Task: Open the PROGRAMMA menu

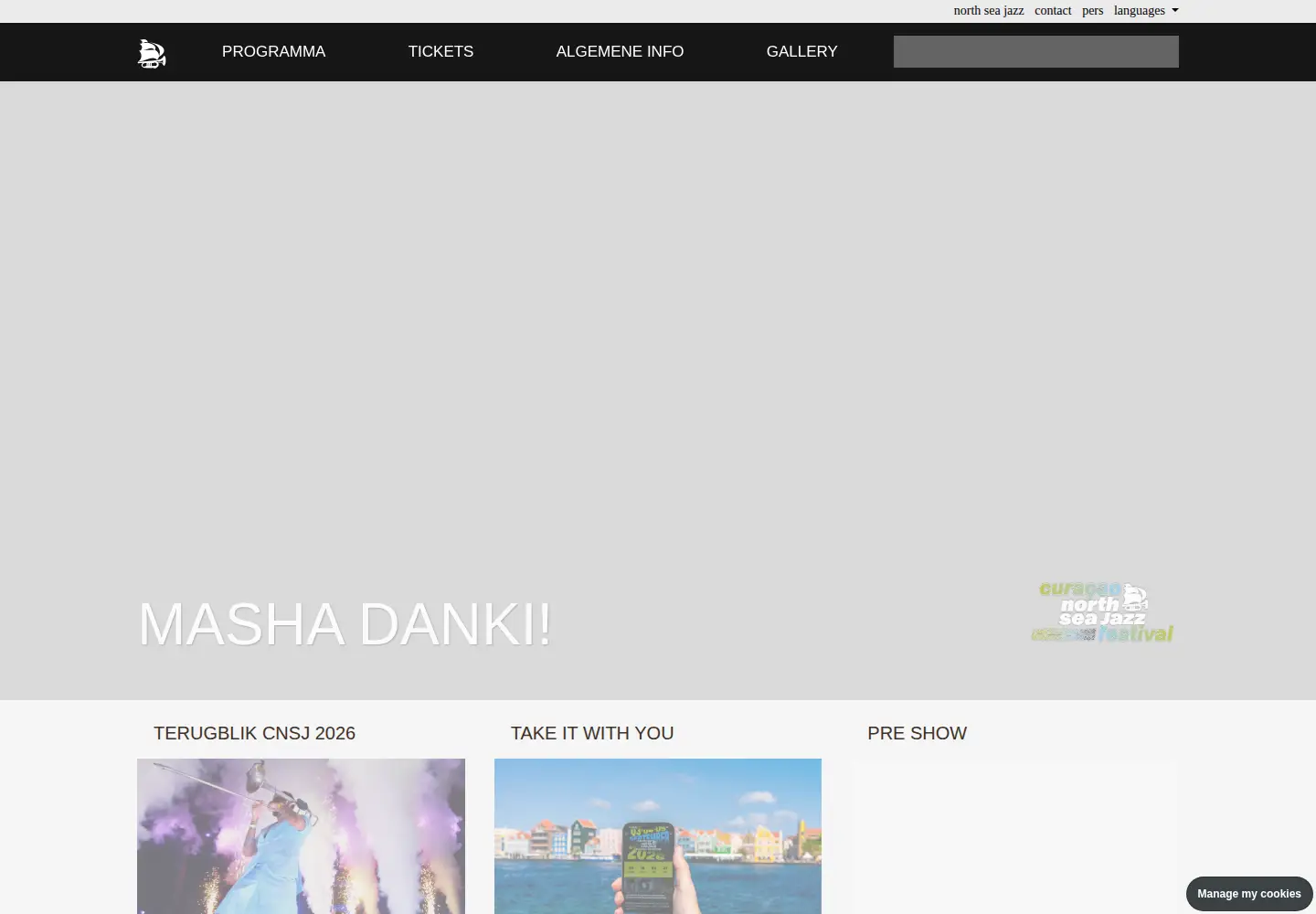Action: coord(273,52)
